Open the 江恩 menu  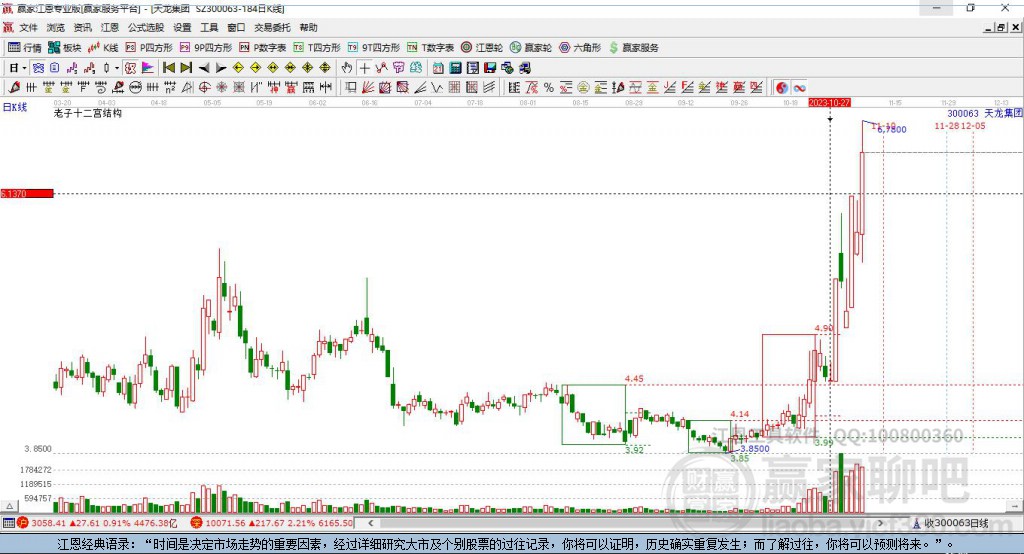pyautogui.click(x=110, y=27)
